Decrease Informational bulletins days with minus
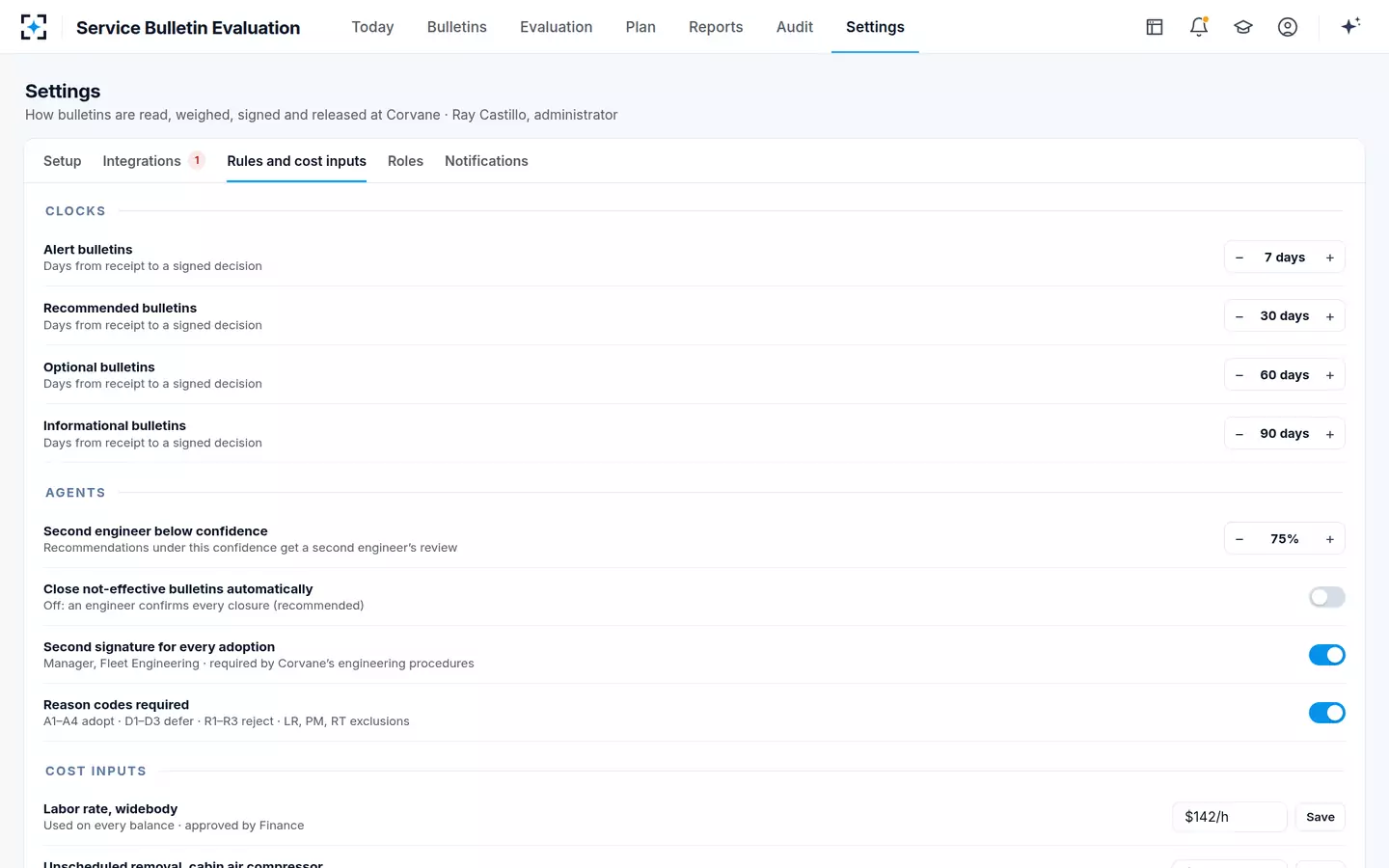This screenshot has width=1389, height=868. pyautogui.click(x=1239, y=434)
